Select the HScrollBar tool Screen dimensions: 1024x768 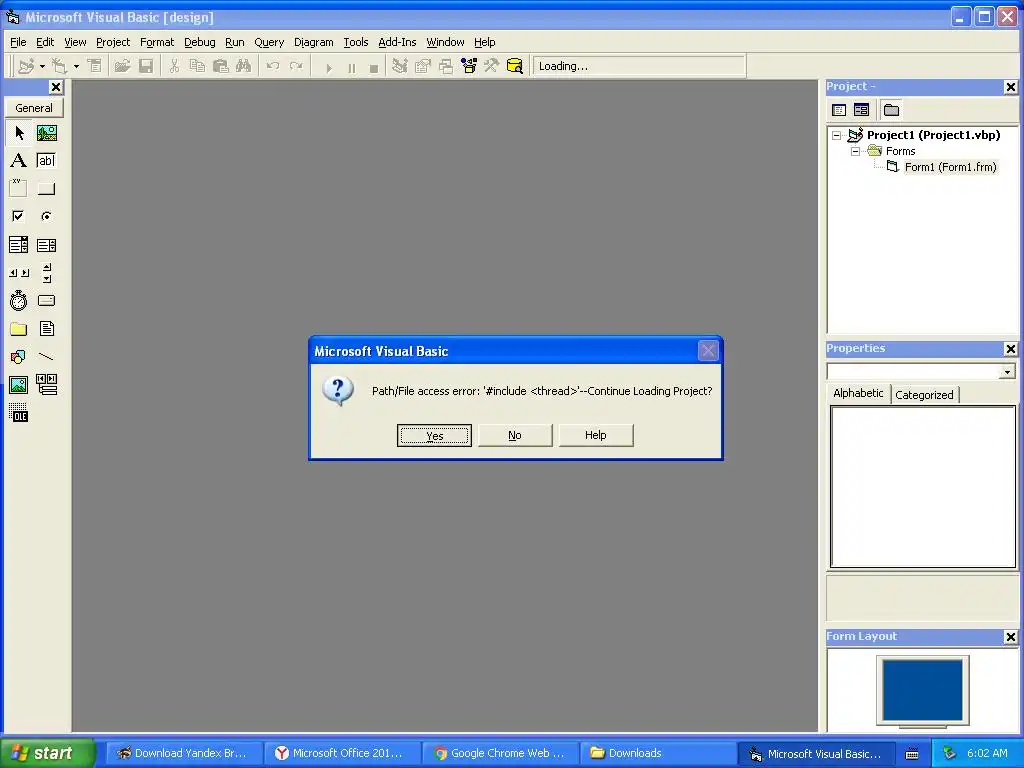point(19,273)
